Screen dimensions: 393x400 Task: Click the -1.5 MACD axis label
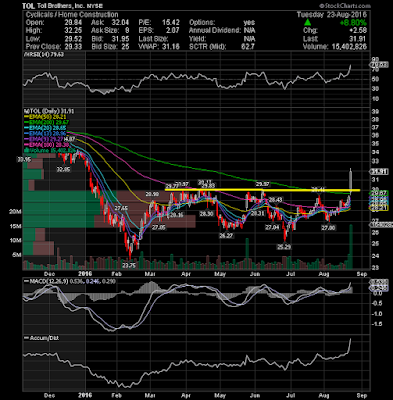tap(378, 324)
